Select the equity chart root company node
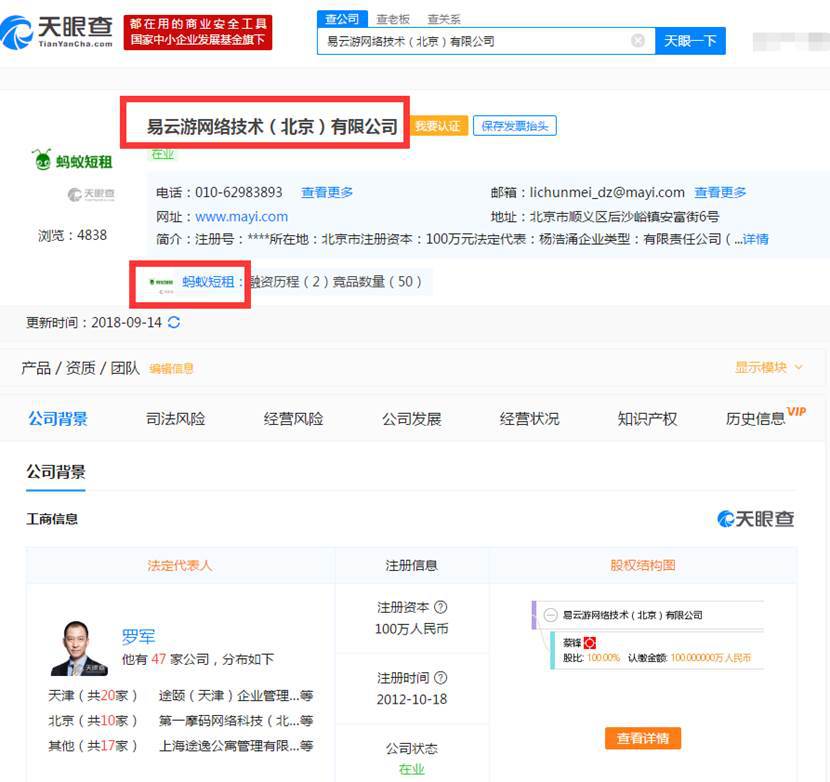 pos(633,615)
